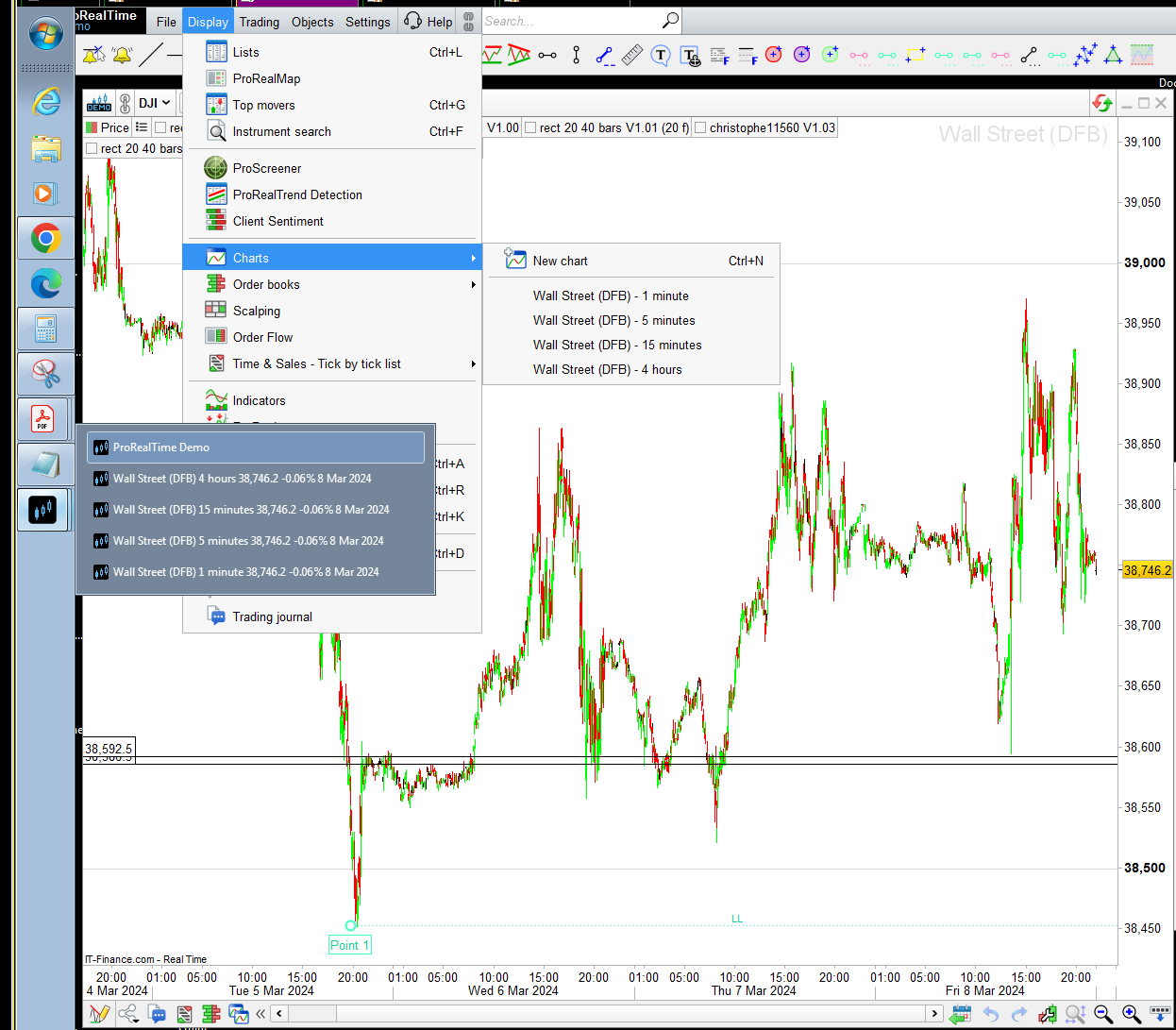The image size is (1176, 1030).
Task: Open Microsoft Edge from the taskbar
Action: 45,283
